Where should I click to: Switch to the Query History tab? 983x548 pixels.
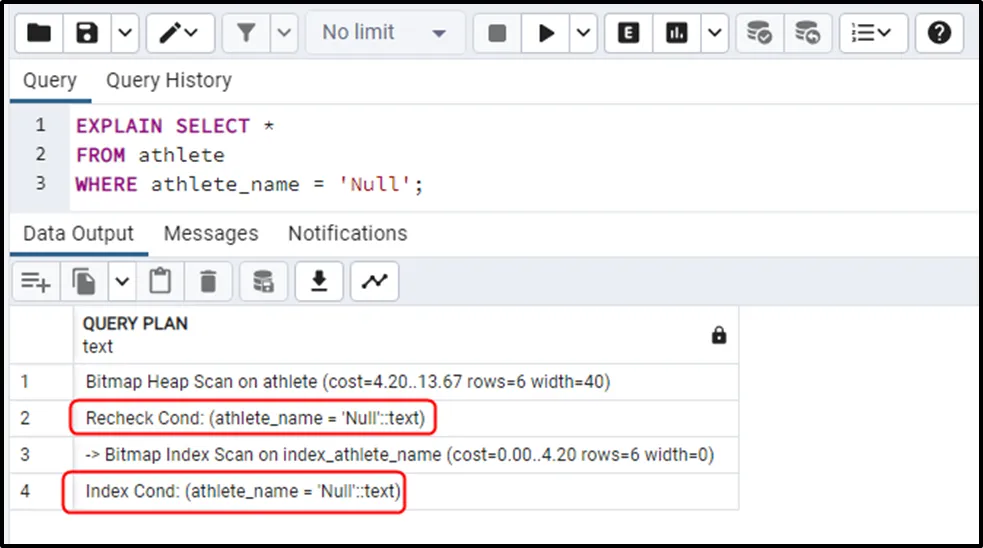168,81
